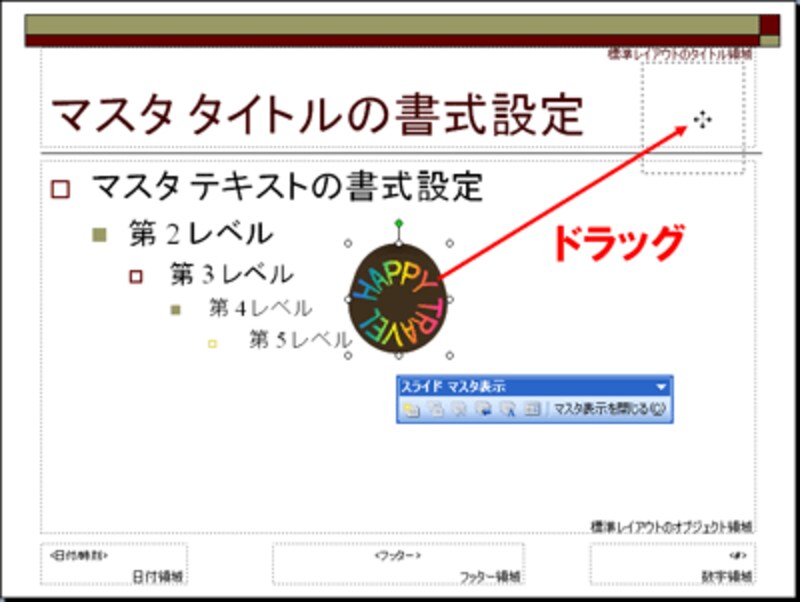Click the hollow square bullet of マスタ テキスト
This screenshot has height=602, width=800.
60,189
